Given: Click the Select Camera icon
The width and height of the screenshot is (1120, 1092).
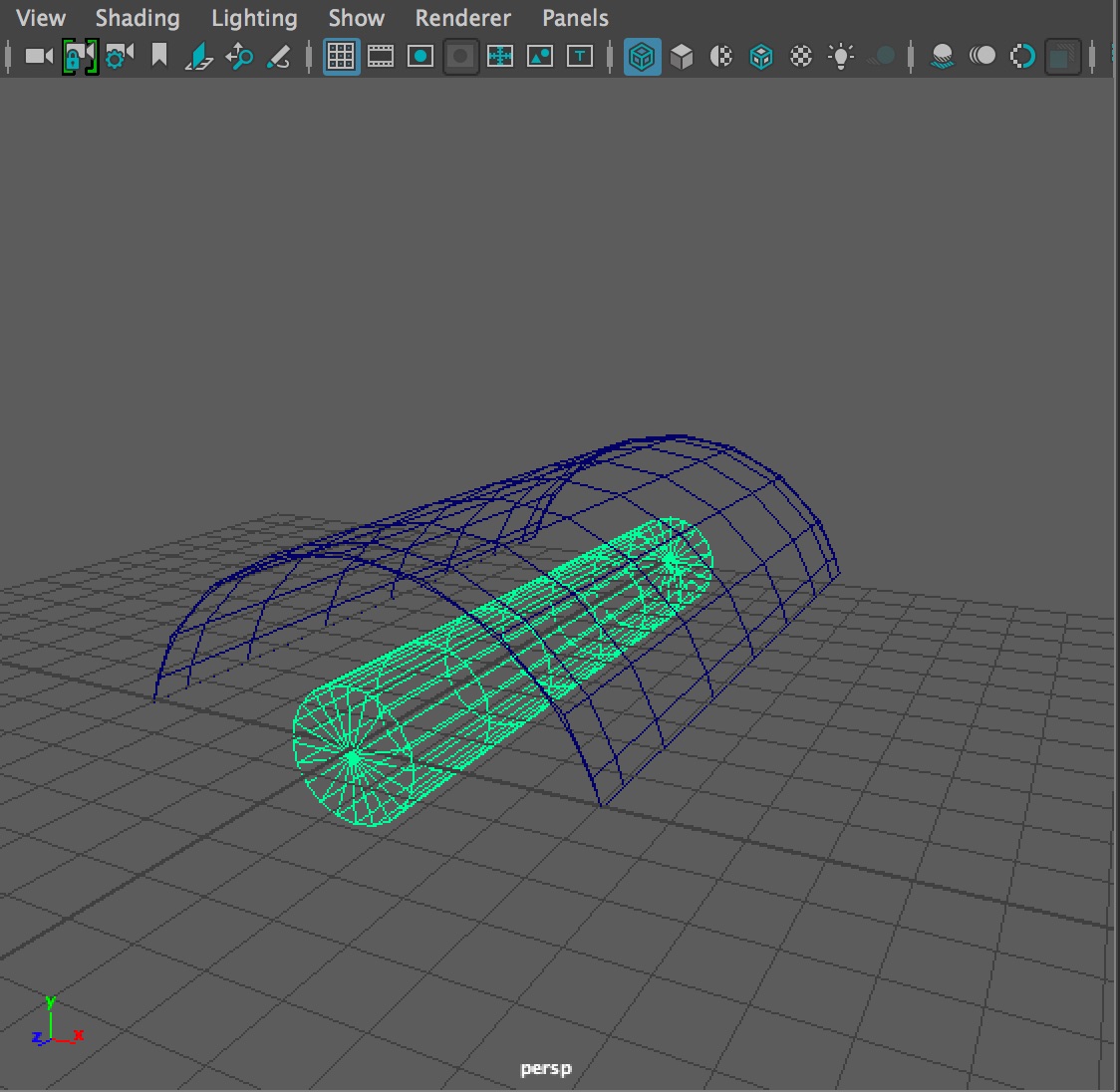Looking at the screenshot, I should tap(39, 57).
